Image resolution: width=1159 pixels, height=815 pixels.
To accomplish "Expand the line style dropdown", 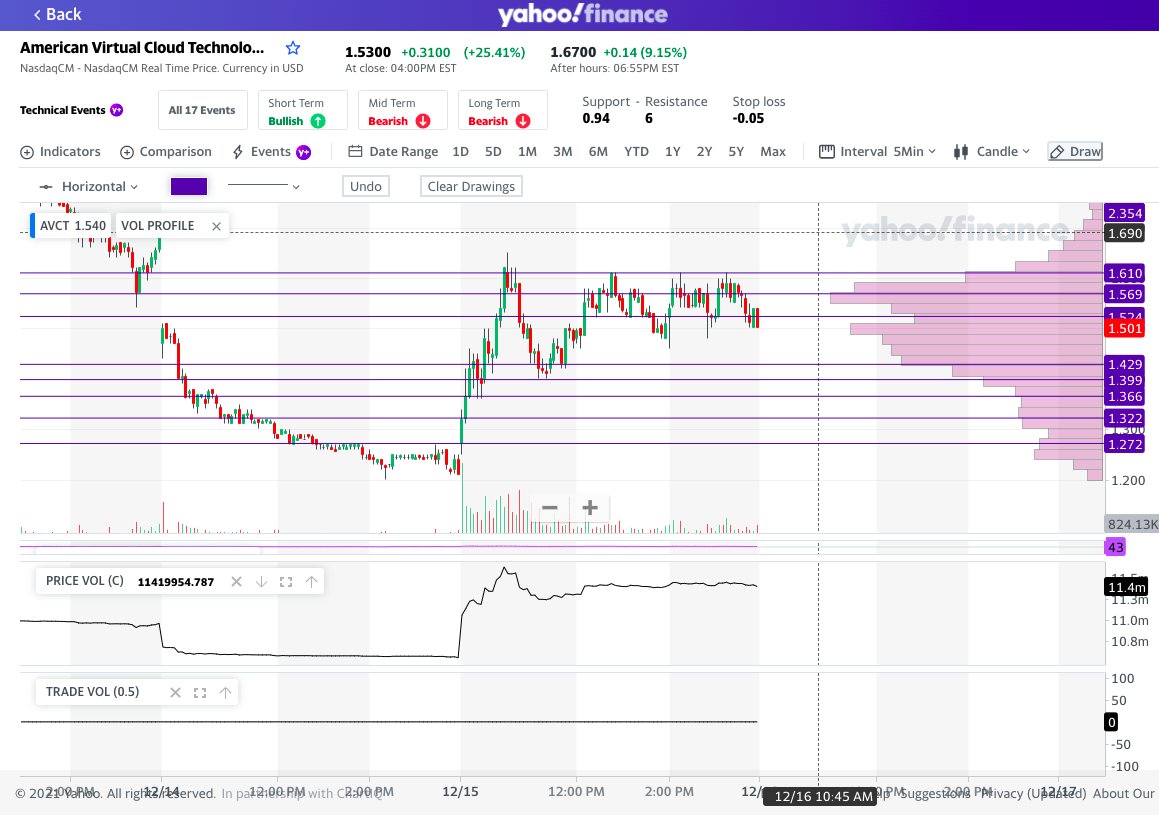I will (264, 186).
